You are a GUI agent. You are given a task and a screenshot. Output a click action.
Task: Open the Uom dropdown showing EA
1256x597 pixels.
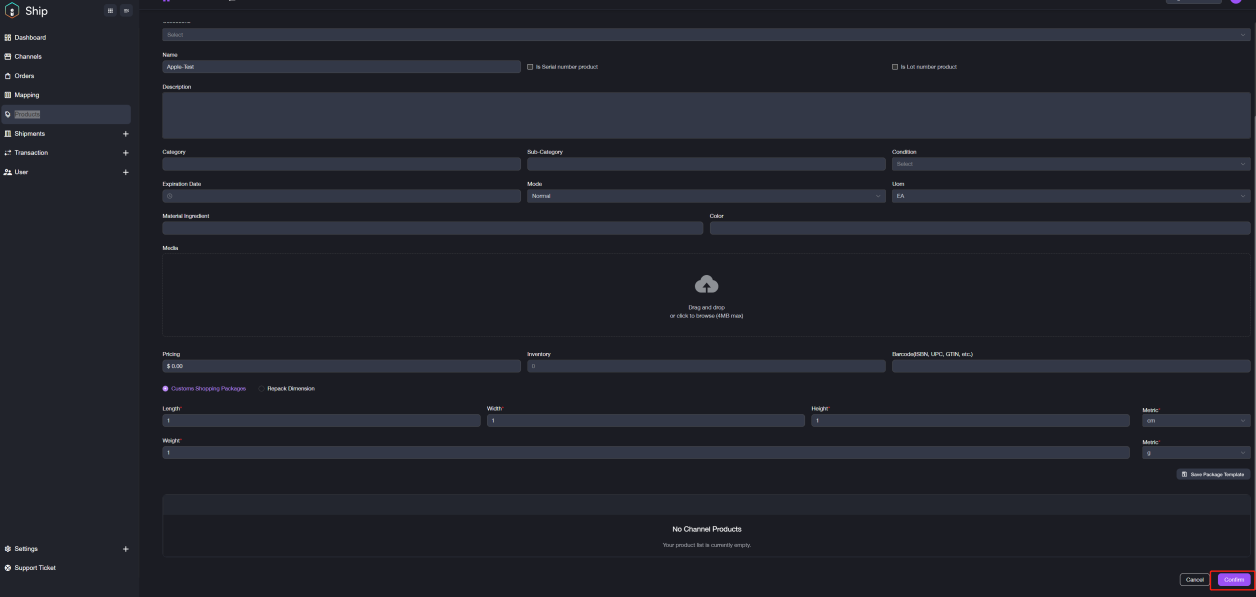click(1070, 196)
